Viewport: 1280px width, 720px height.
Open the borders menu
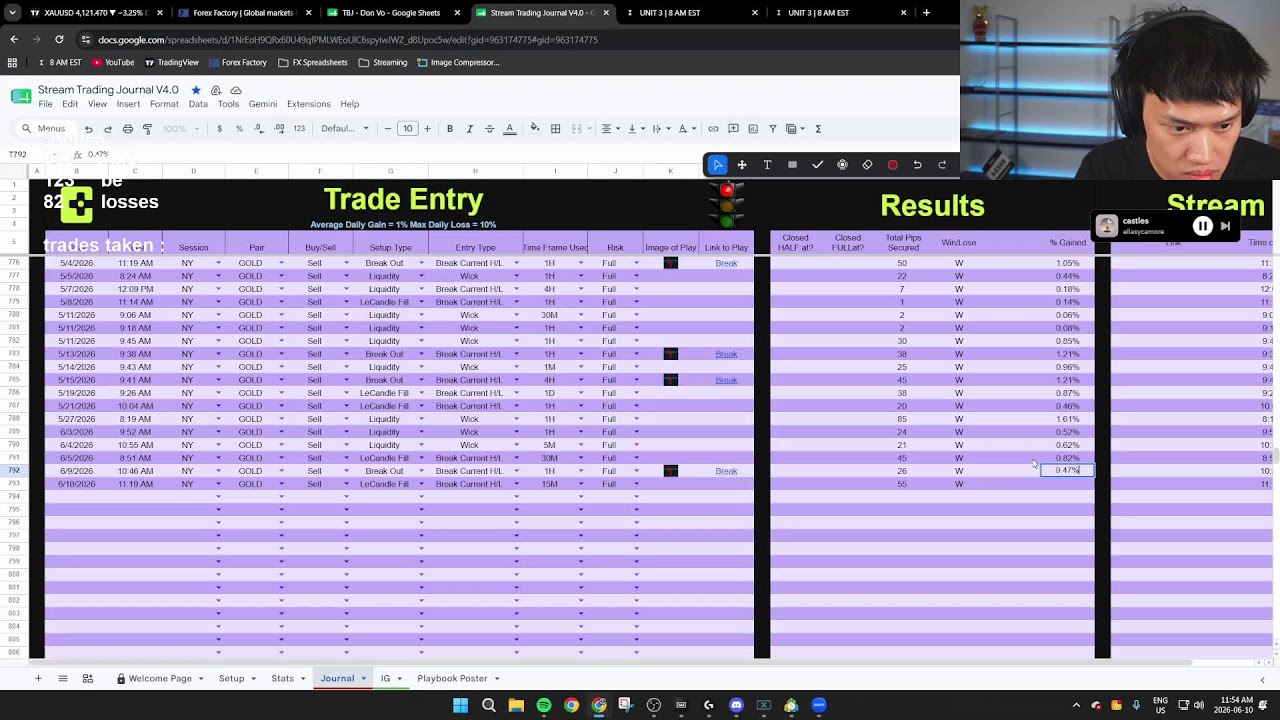click(x=556, y=129)
